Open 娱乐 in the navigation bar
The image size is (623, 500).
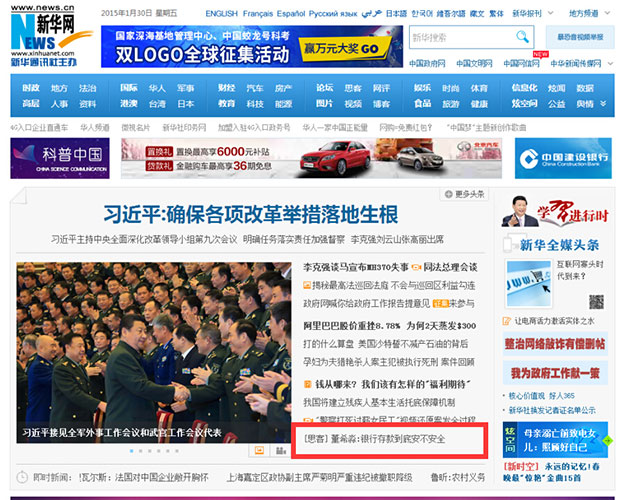point(422,88)
